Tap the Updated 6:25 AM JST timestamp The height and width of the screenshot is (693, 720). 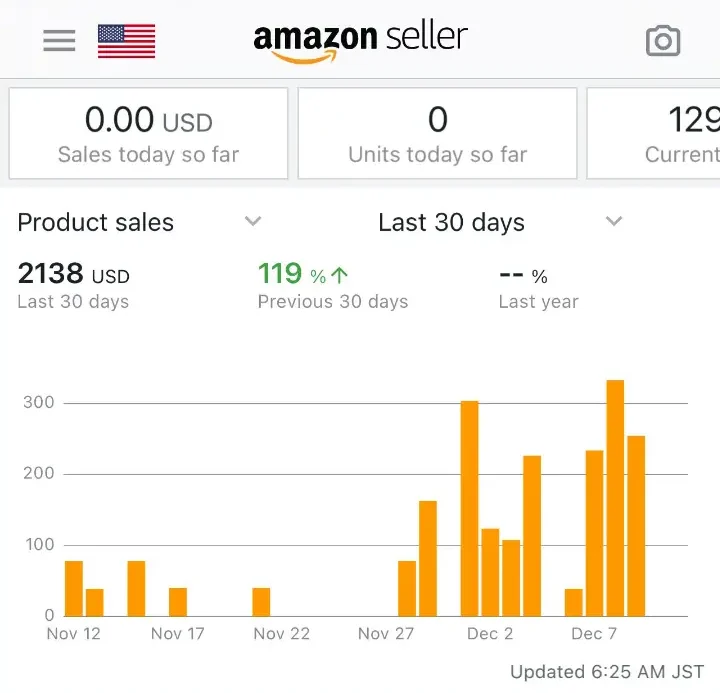[607, 672]
